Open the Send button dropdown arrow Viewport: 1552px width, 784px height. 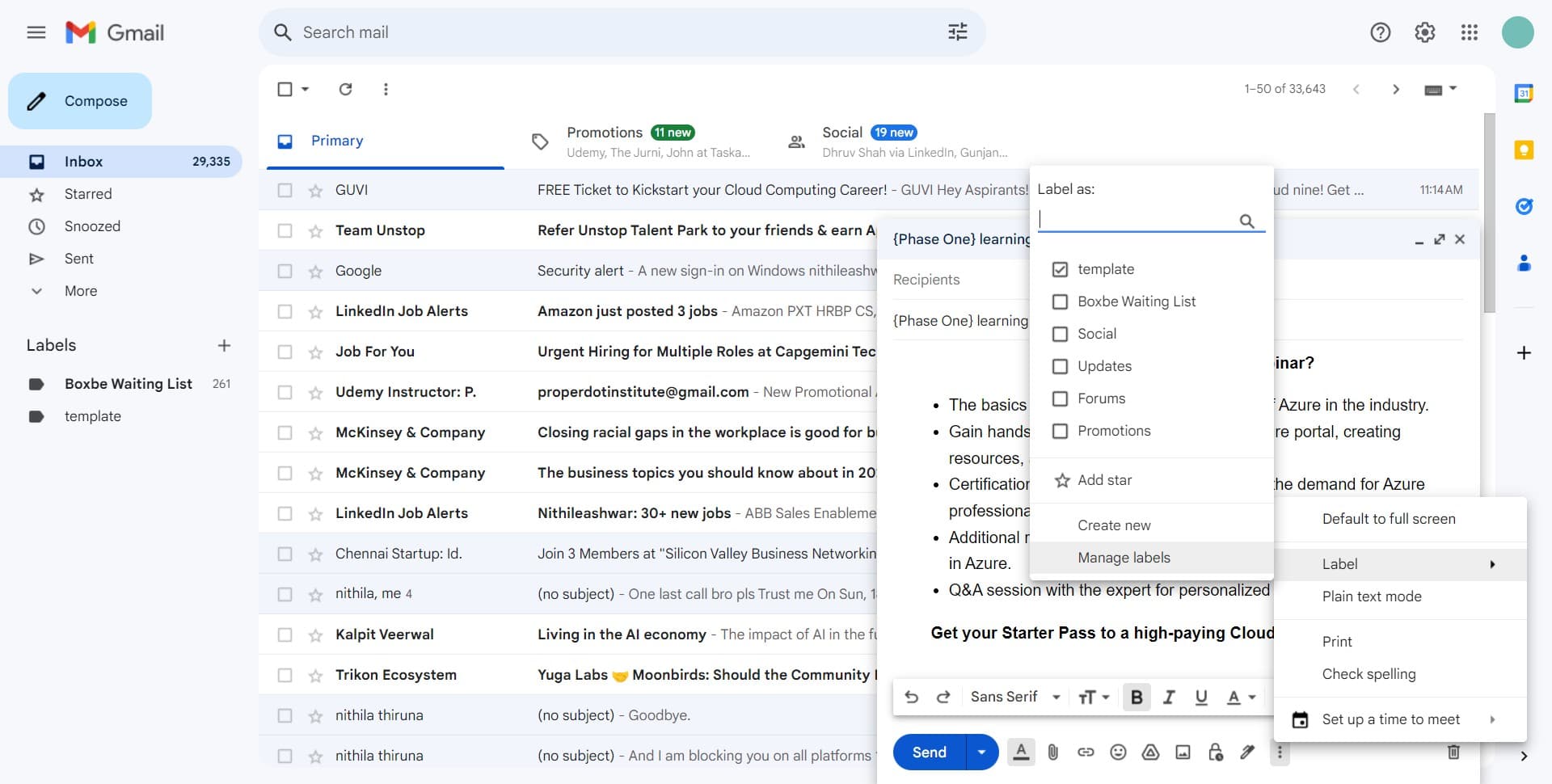click(x=981, y=752)
